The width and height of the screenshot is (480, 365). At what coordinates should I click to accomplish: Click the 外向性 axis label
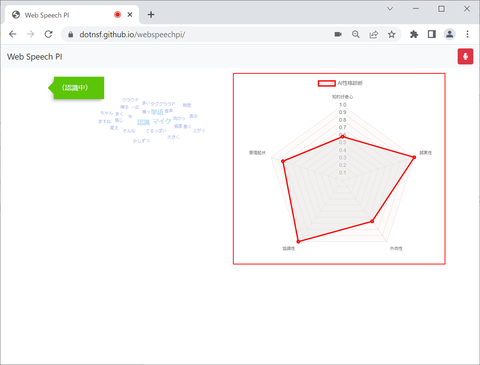[x=396, y=248]
